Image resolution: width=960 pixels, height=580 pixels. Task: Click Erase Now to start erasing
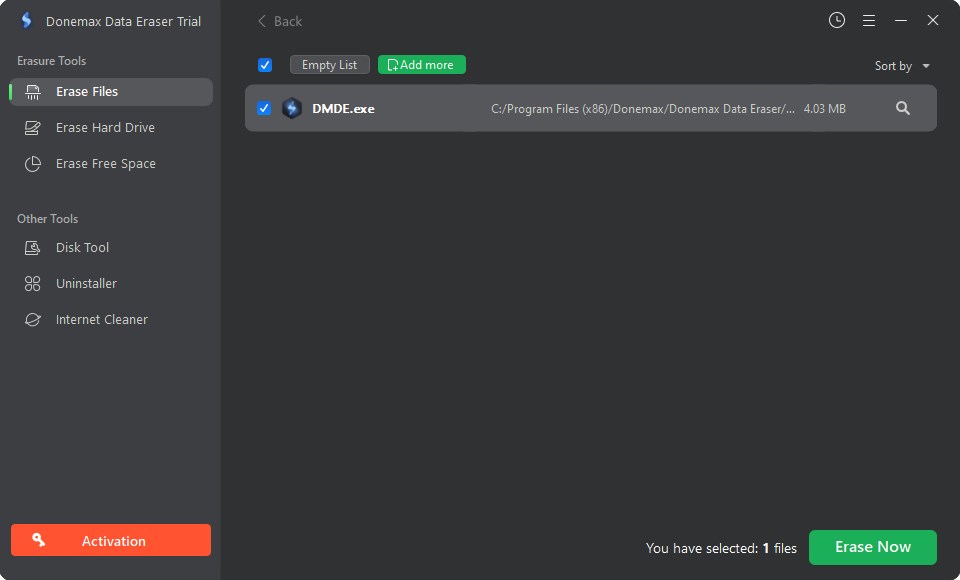click(x=872, y=547)
